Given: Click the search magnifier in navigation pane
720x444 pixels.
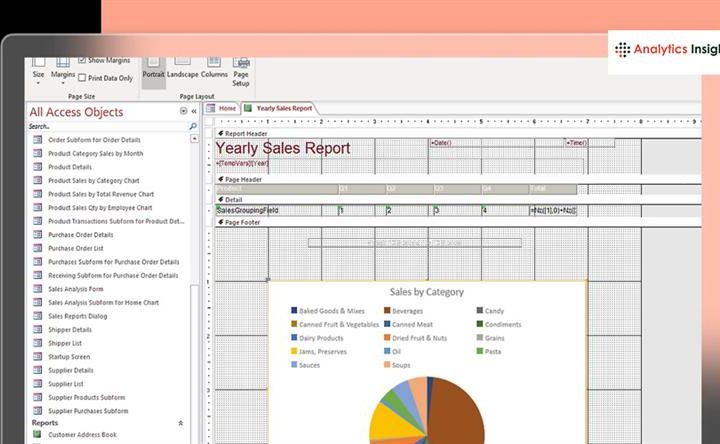Looking at the screenshot, I should tap(193, 127).
